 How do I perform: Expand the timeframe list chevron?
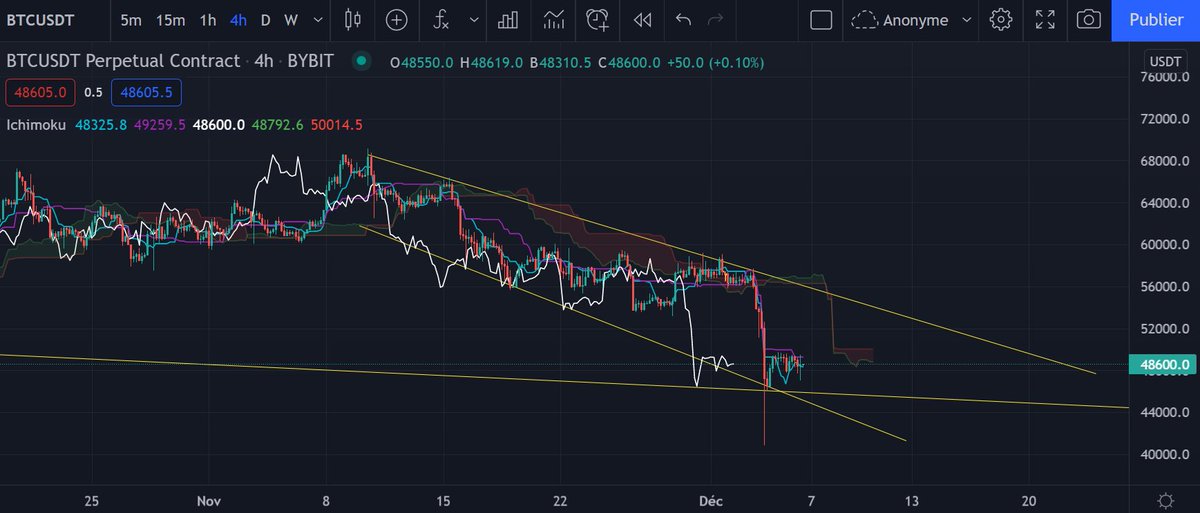coord(317,20)
